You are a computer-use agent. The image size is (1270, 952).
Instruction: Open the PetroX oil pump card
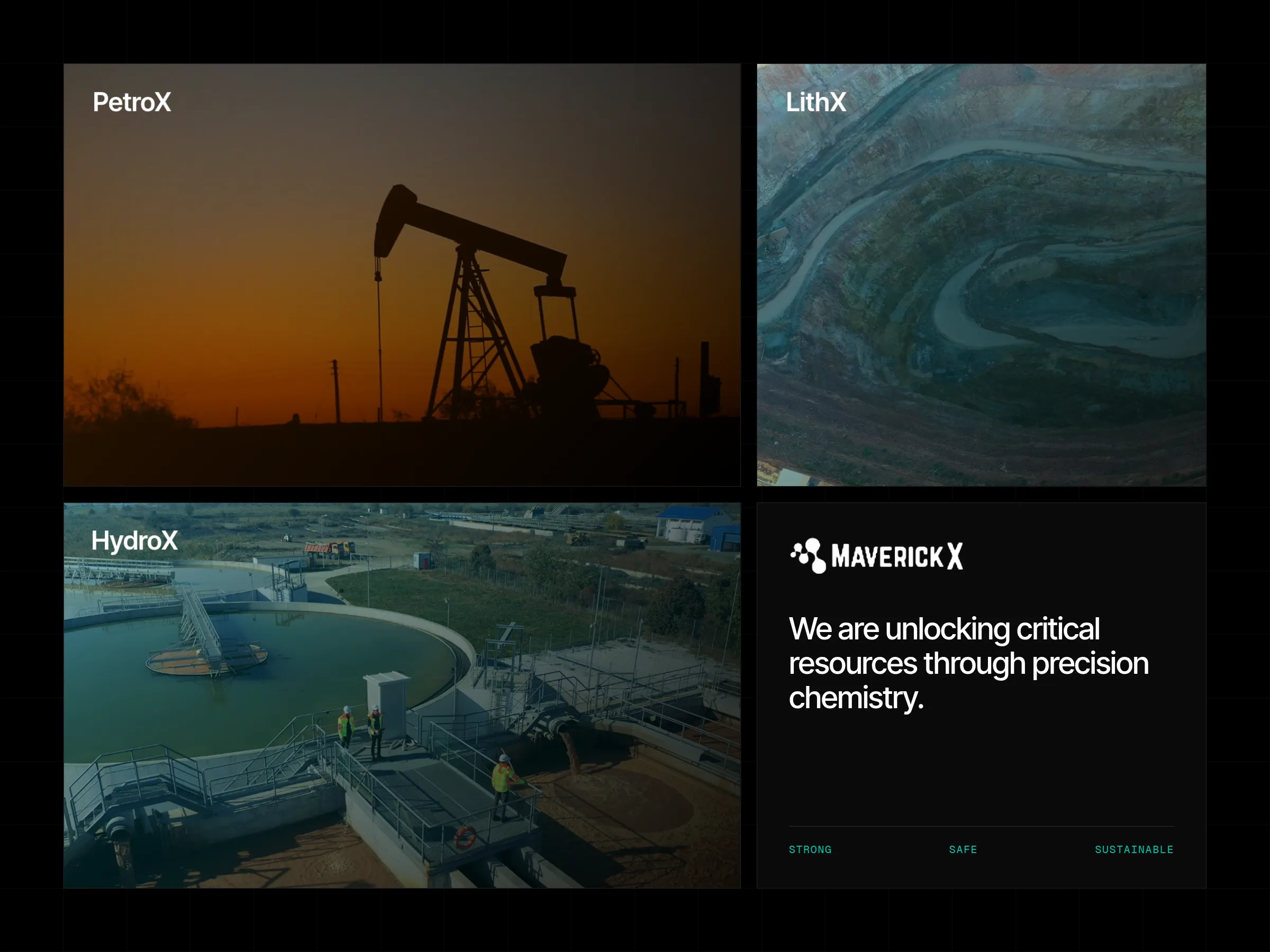coord(402,275)
